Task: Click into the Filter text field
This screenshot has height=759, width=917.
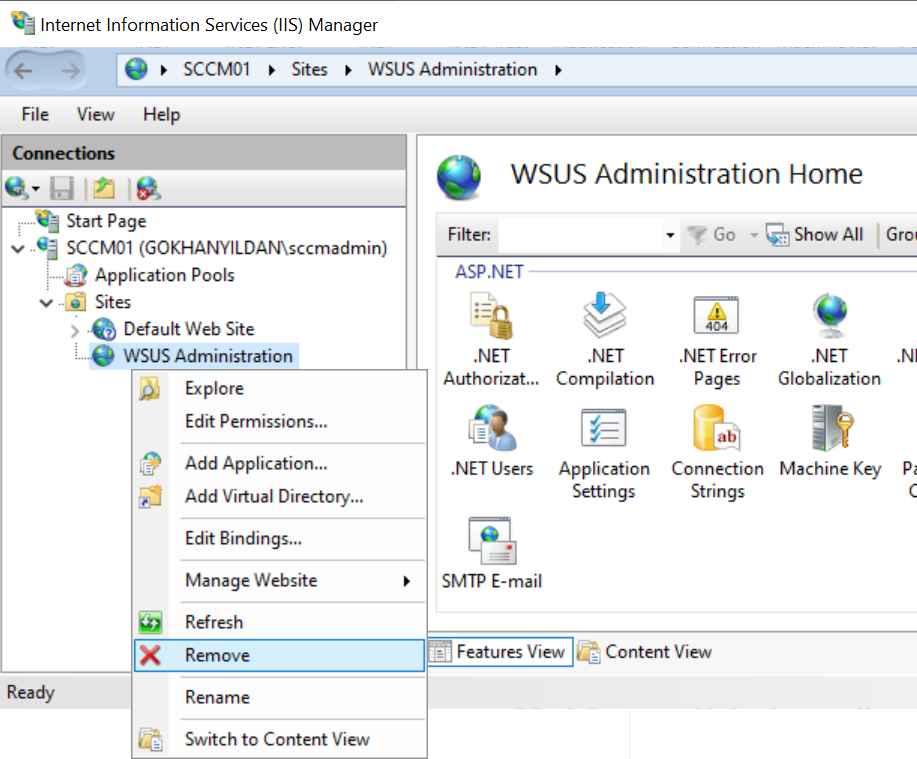Action: pyautogui.click(x=581, y=235)
